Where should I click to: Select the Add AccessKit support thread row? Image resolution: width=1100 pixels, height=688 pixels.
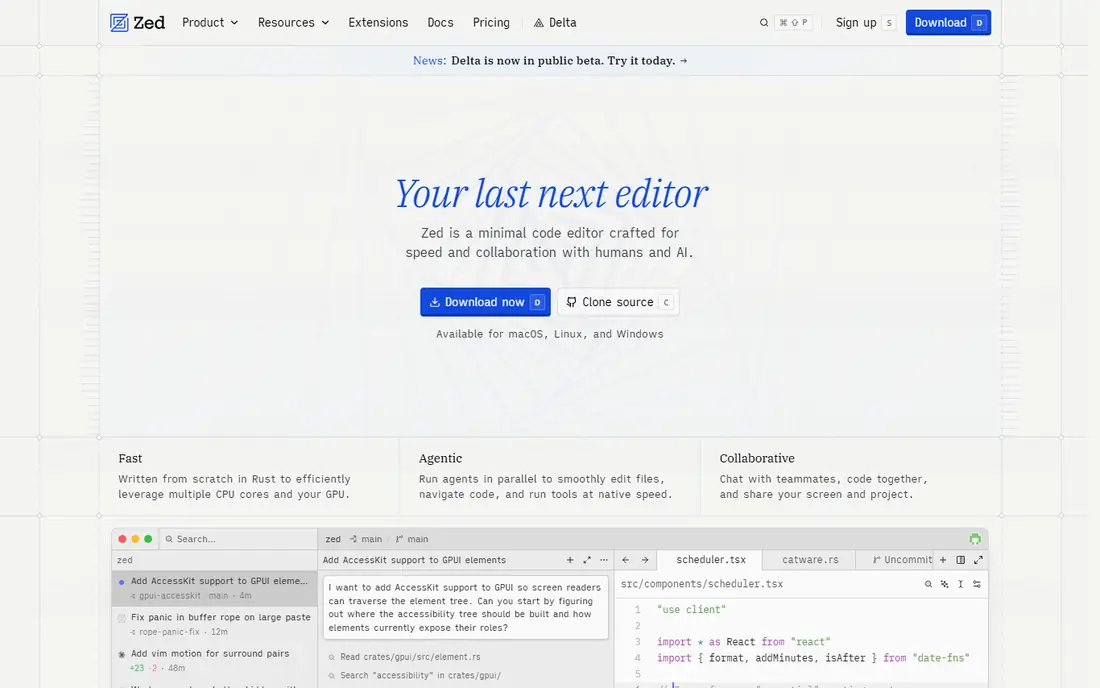coord(215,588)
